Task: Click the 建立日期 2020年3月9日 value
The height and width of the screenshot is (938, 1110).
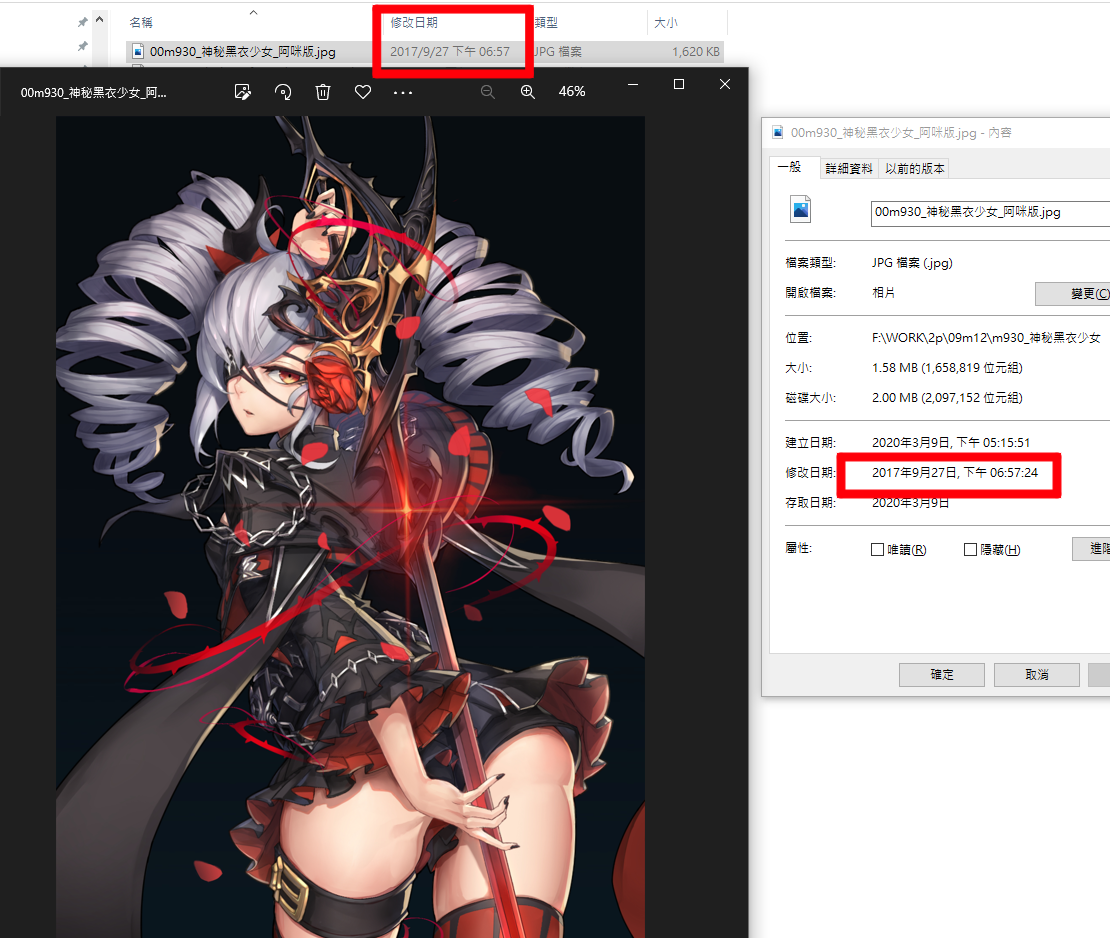Action: (x=951, y=442)
